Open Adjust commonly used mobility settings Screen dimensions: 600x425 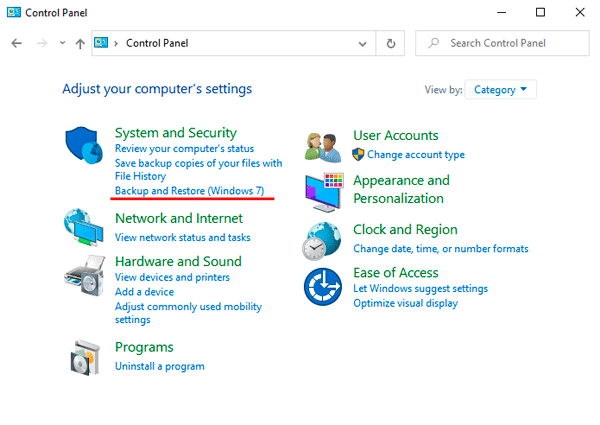pyautogui.click(x=188, y=313)
